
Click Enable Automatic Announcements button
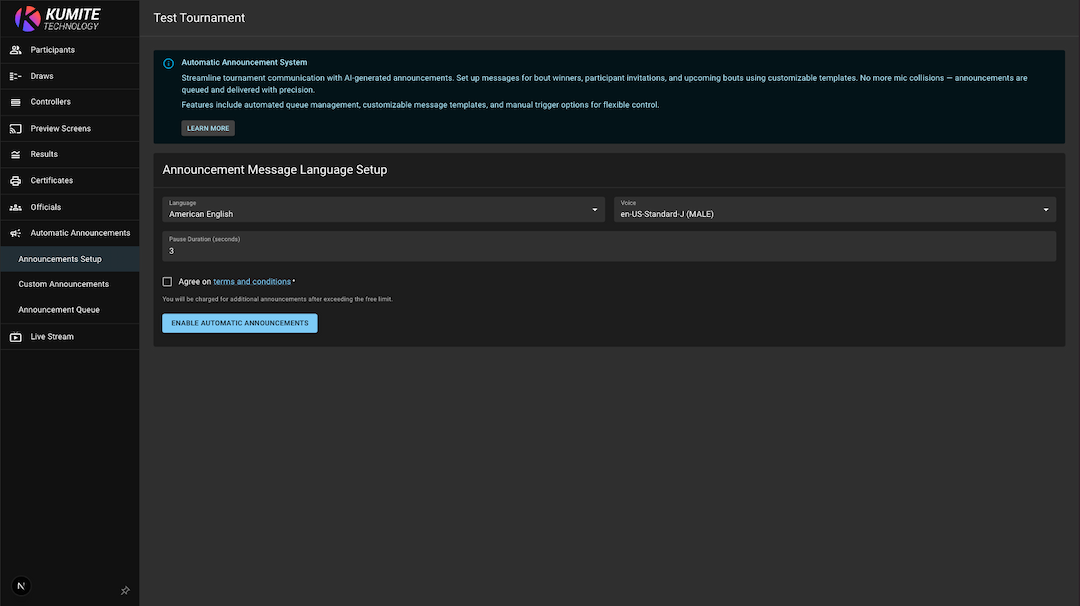(240, 323)
